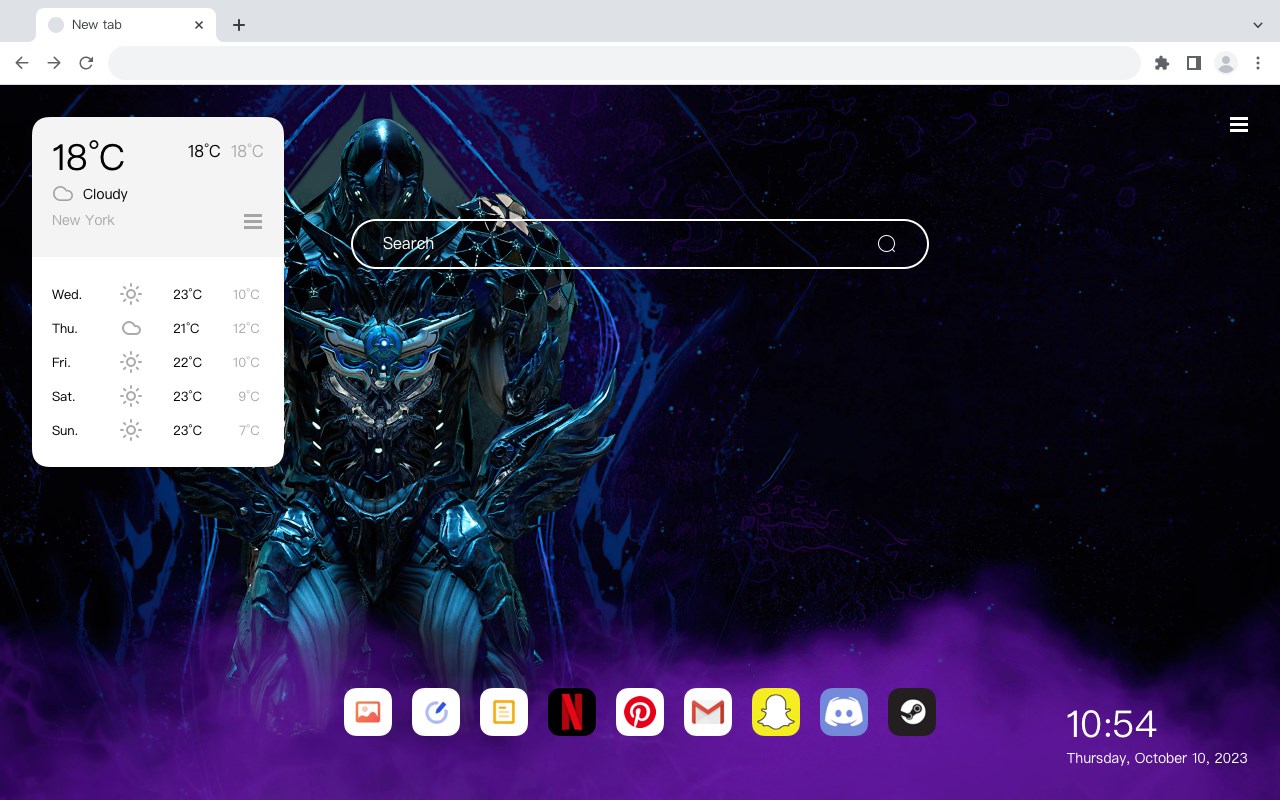Open the browser Extensions puzzle icon
The width and height of the screenshot is (1280, 800).
[x=1161, y=63]
